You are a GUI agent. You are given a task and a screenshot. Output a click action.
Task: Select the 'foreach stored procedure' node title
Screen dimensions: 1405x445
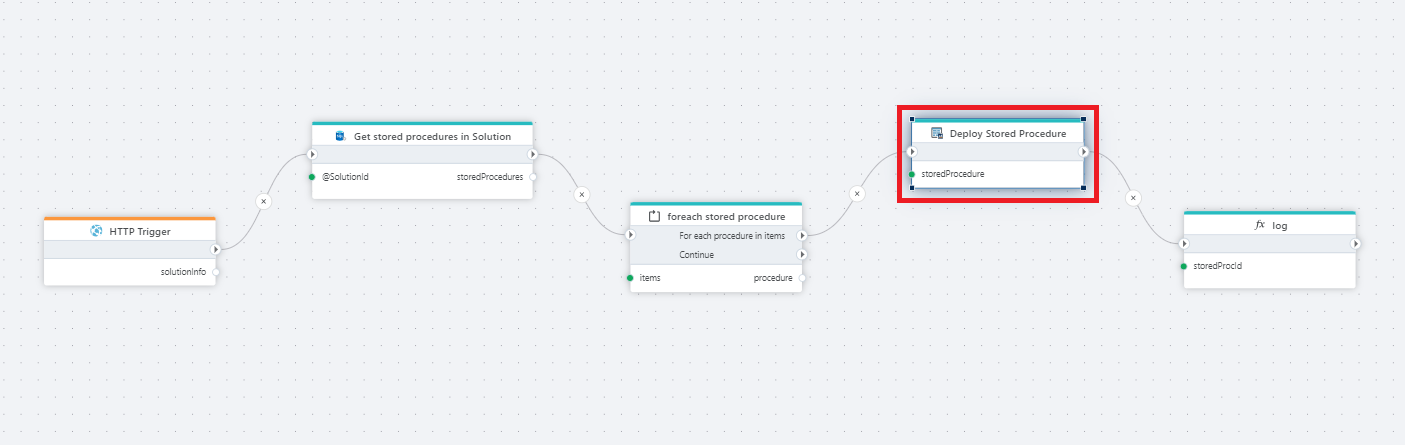click(726, 216)
